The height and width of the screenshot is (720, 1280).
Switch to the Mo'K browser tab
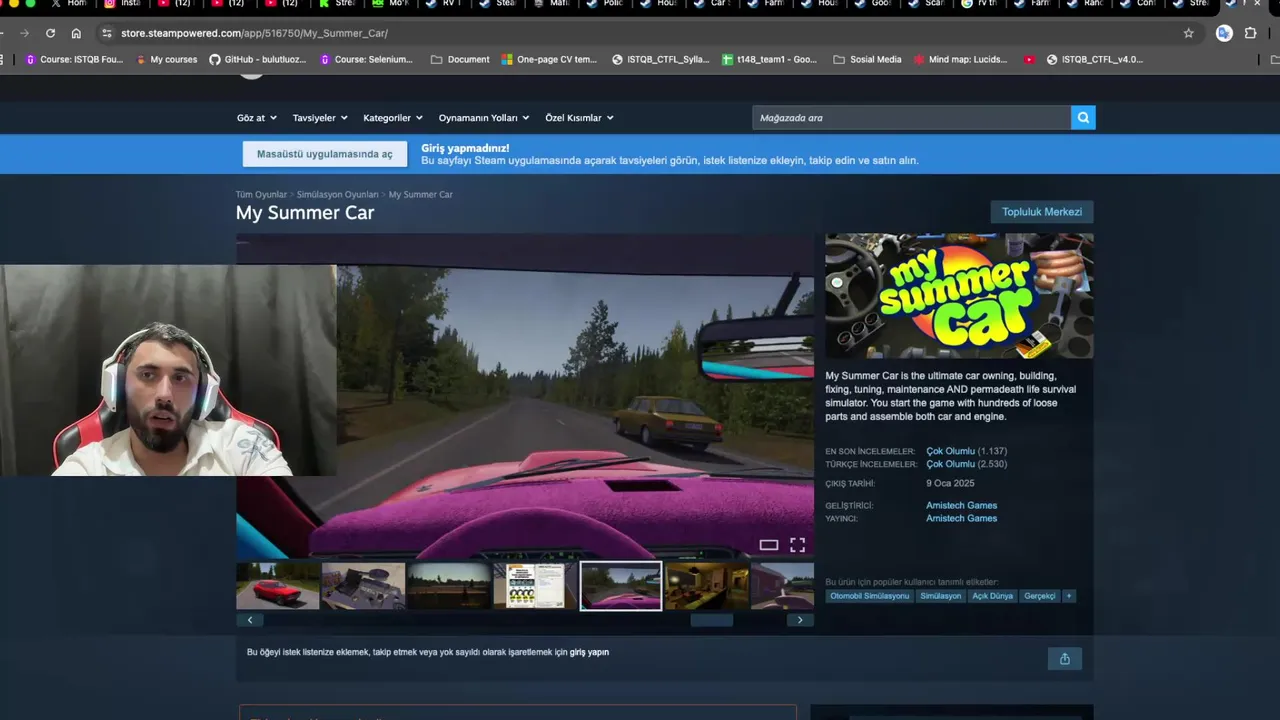tap(393, 4)
